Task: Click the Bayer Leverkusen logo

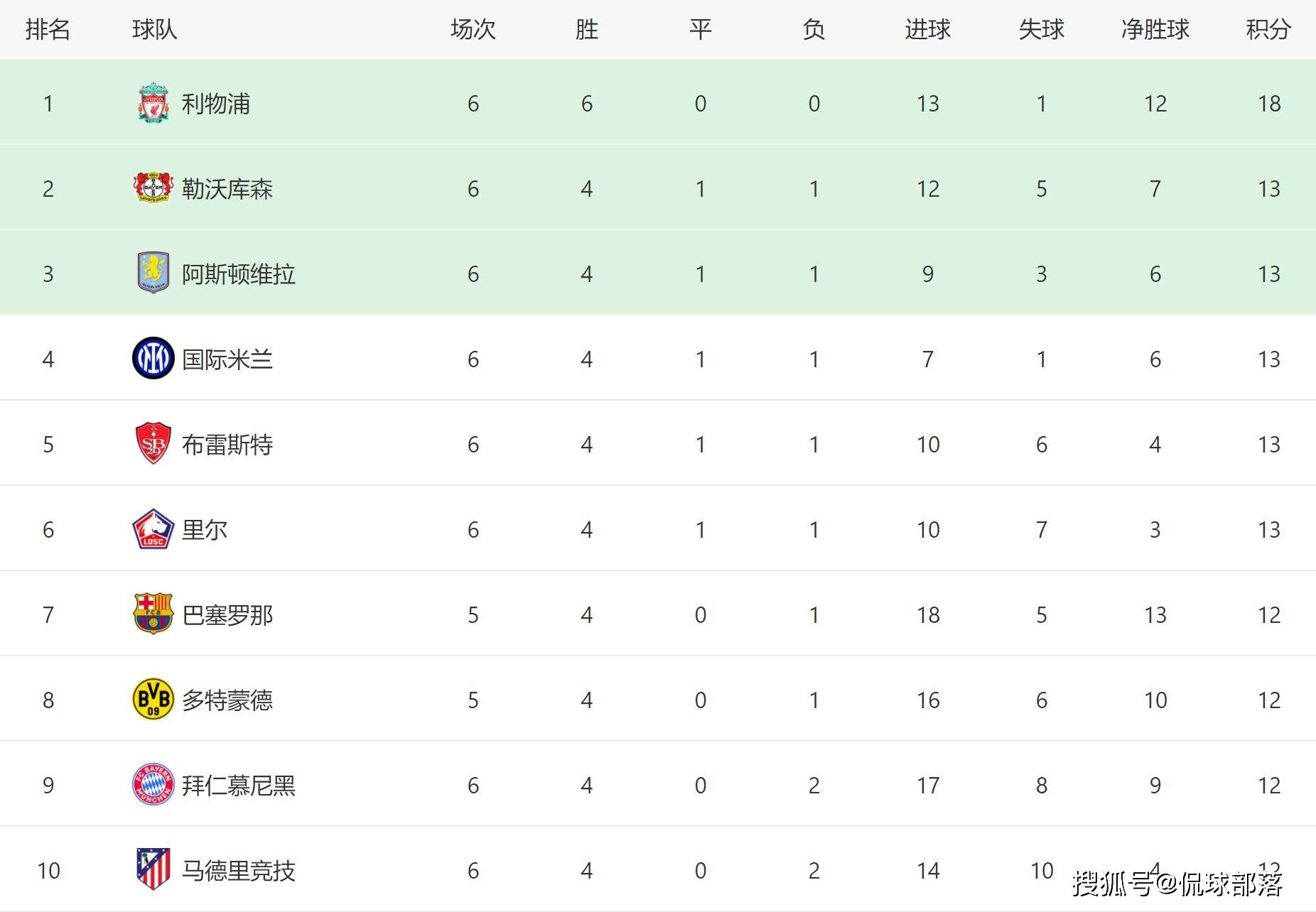Action: point(153,188)
